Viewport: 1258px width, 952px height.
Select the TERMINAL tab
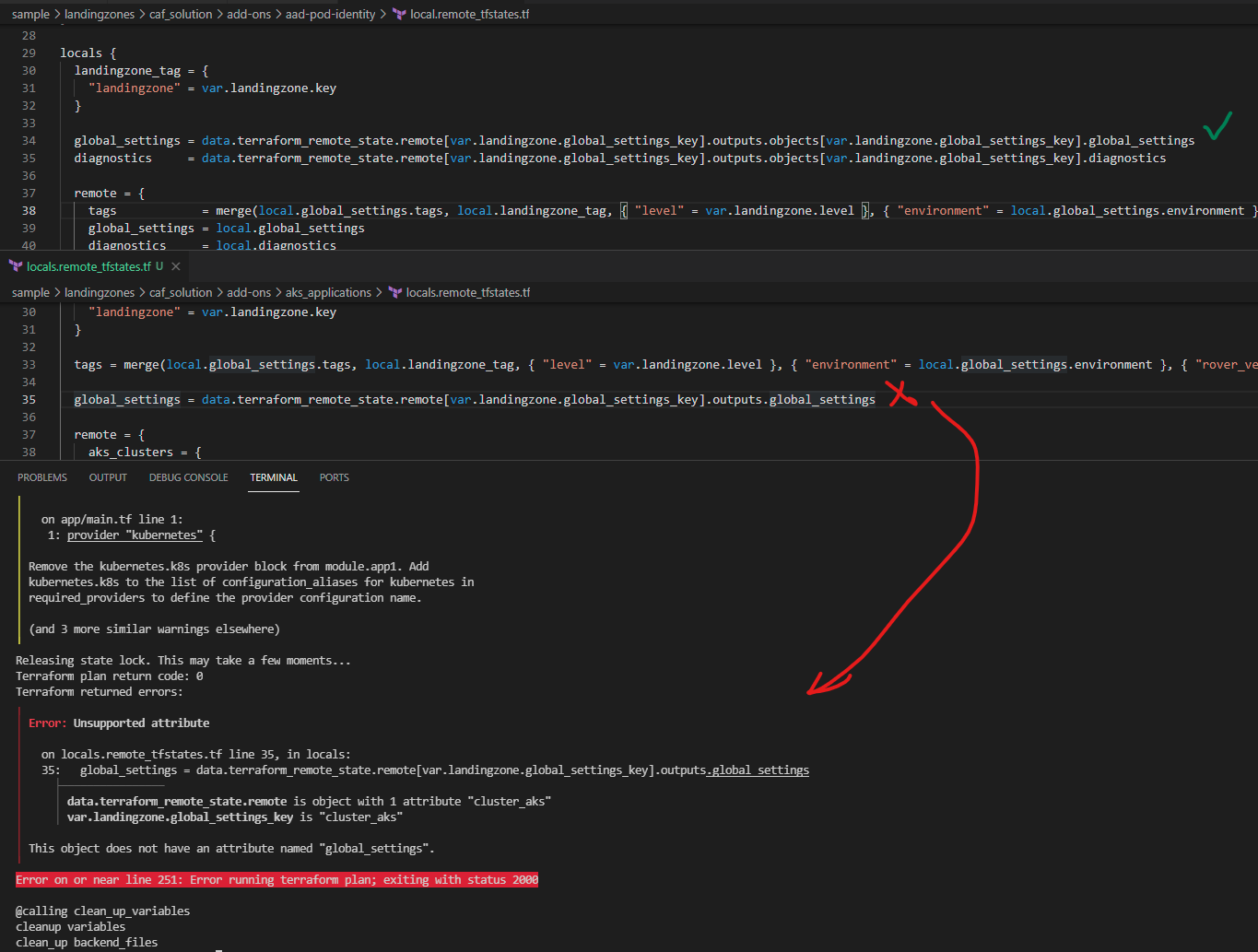273,477
